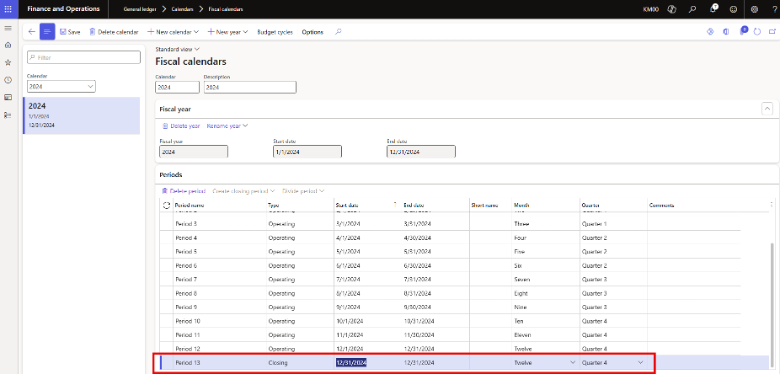Open Favorites star in the sidebar

tap(7, 63)
